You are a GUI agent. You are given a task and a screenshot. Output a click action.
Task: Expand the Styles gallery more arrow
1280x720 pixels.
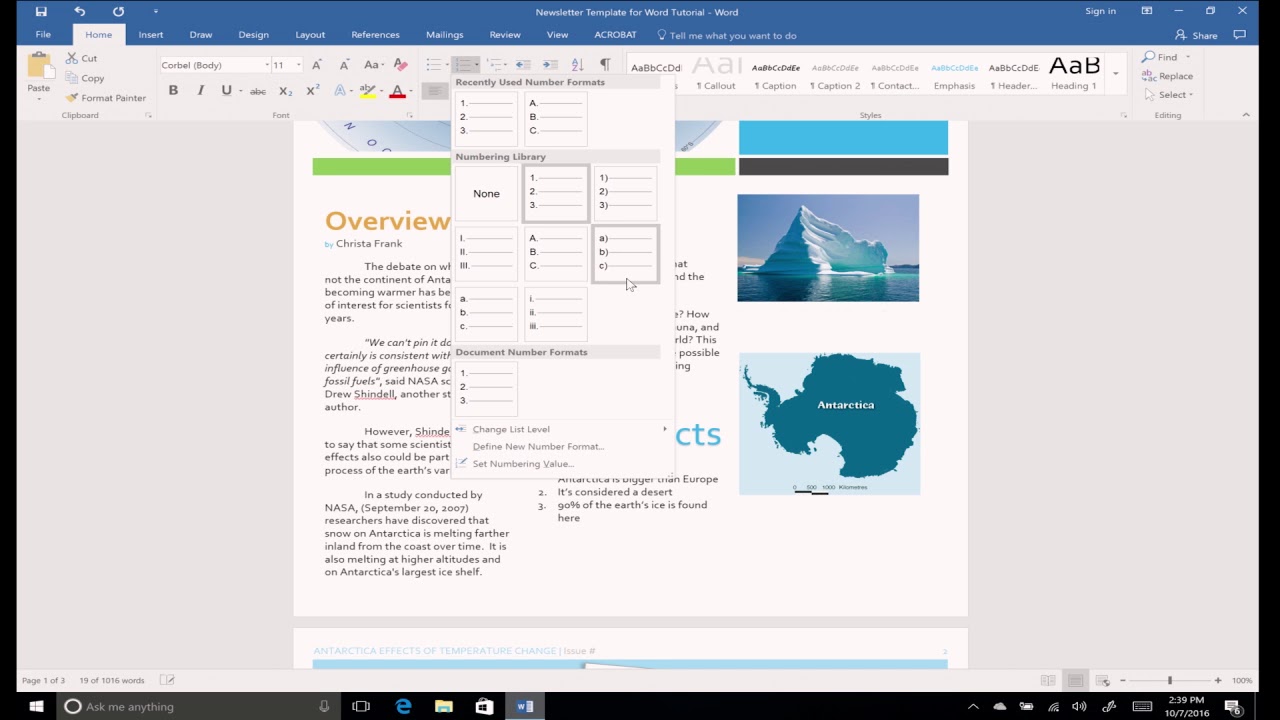[1115, 72]
